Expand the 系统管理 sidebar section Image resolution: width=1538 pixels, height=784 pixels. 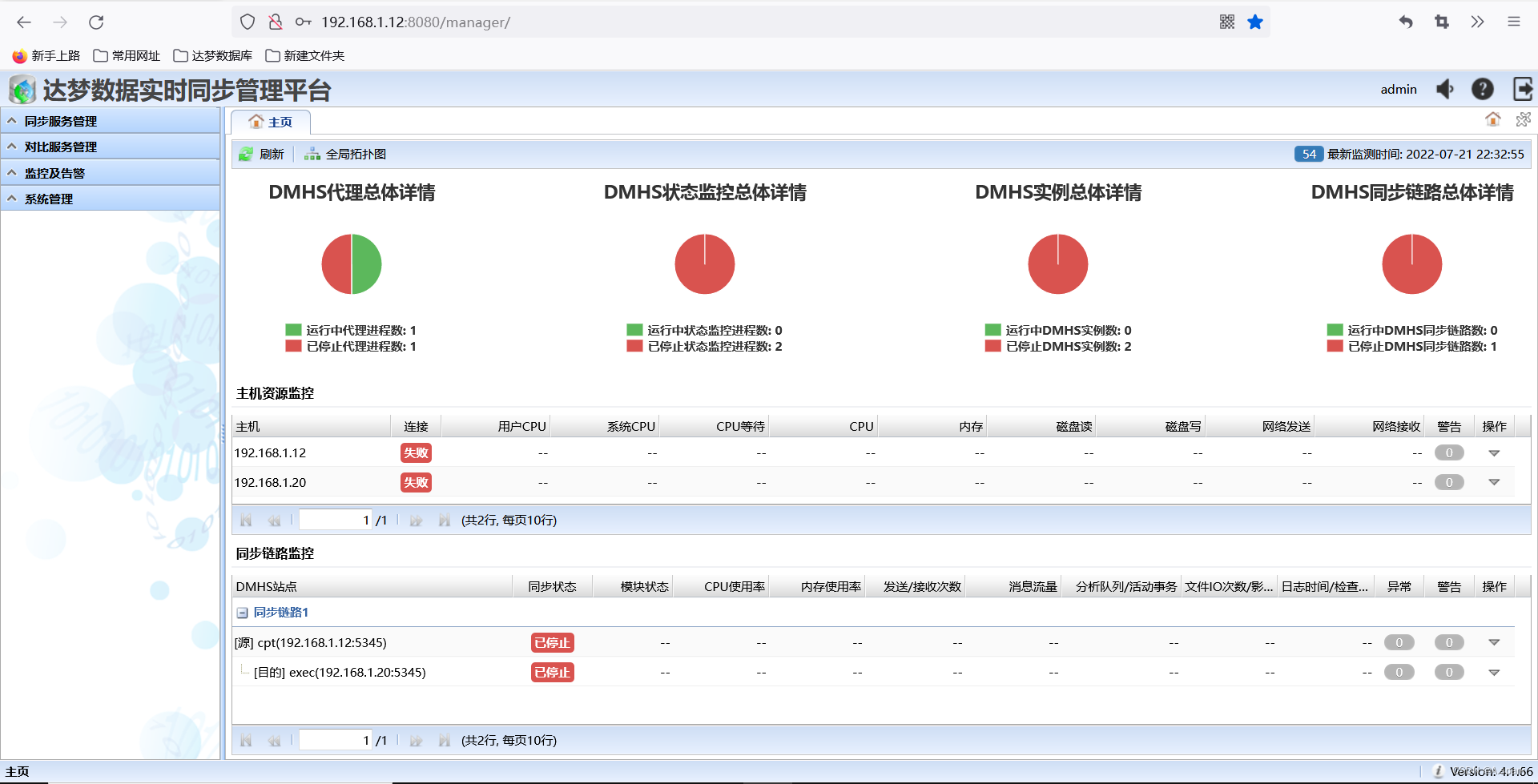click(111, 199)
